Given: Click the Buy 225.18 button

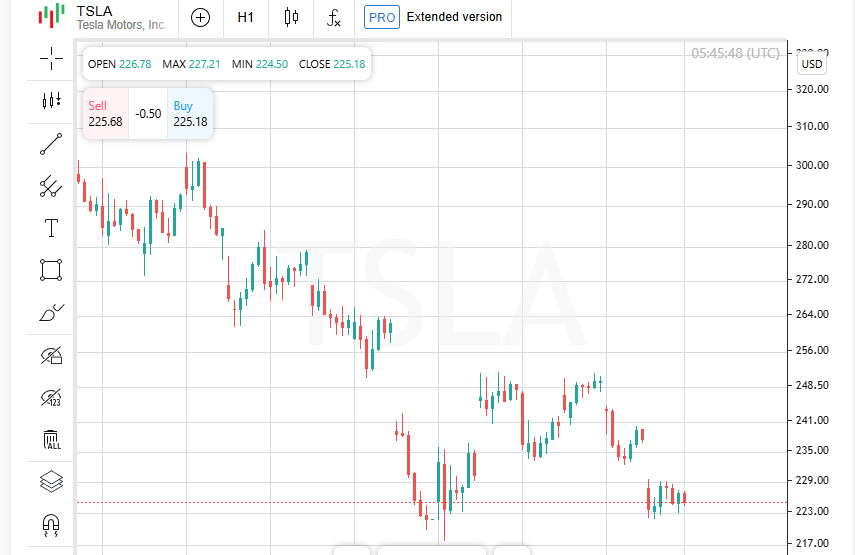Looking at the screenshot, I should (190, 113).
